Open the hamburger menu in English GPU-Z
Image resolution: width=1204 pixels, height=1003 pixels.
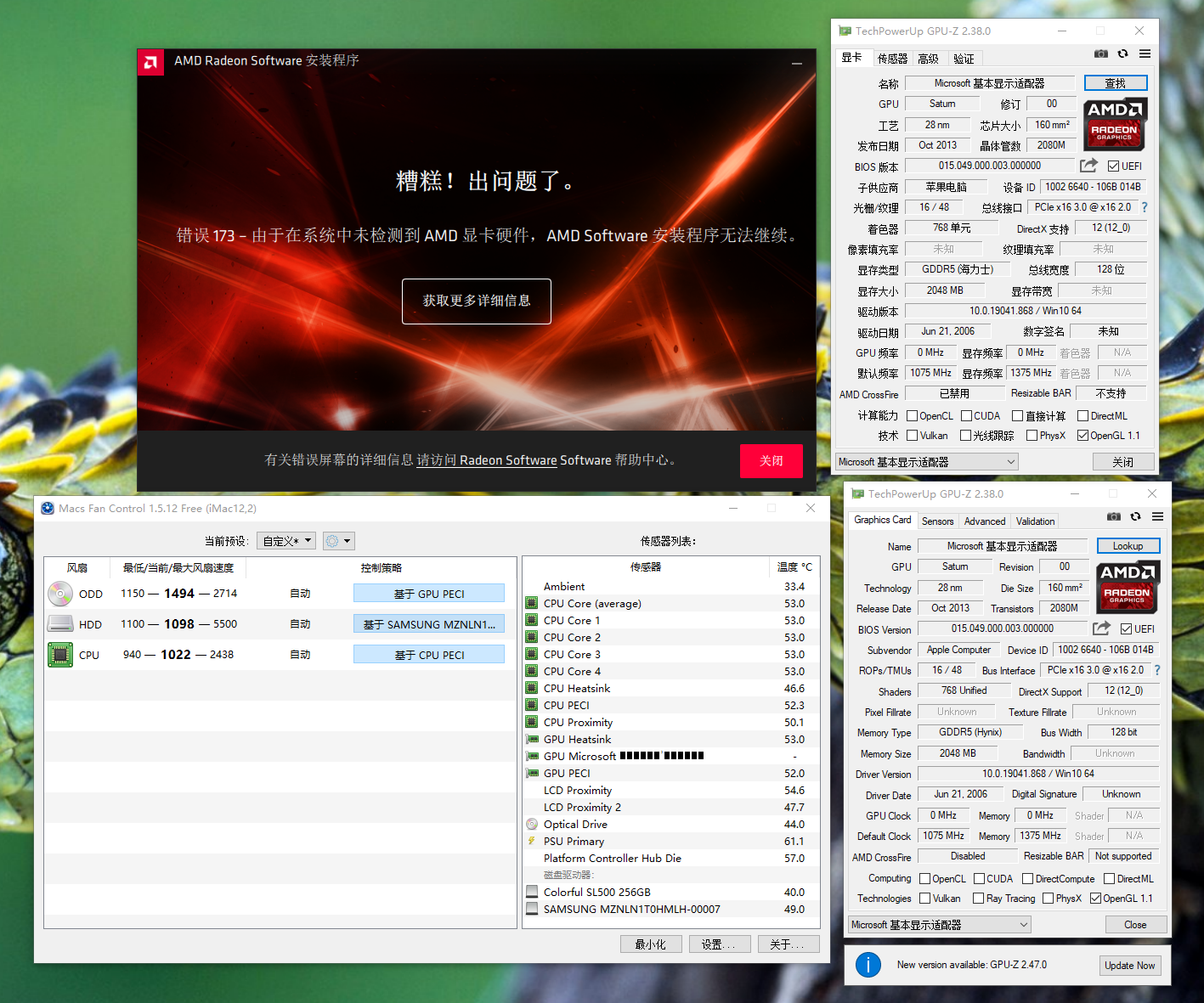point(1157,516)
